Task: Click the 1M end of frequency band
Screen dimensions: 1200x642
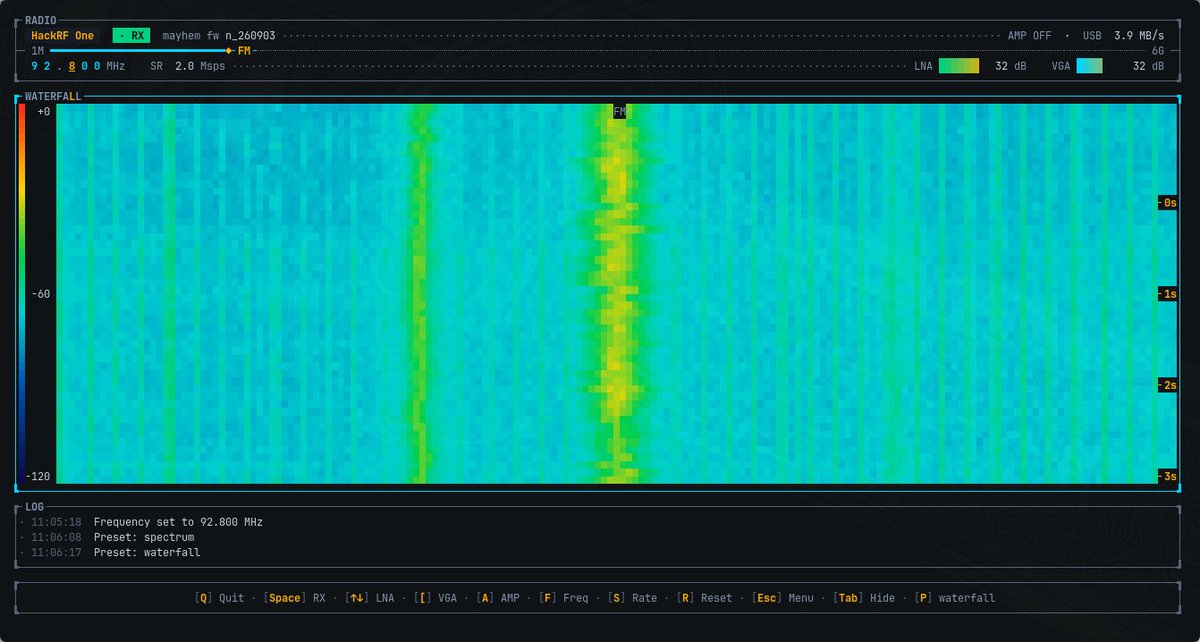Action: tap(37, 50)
